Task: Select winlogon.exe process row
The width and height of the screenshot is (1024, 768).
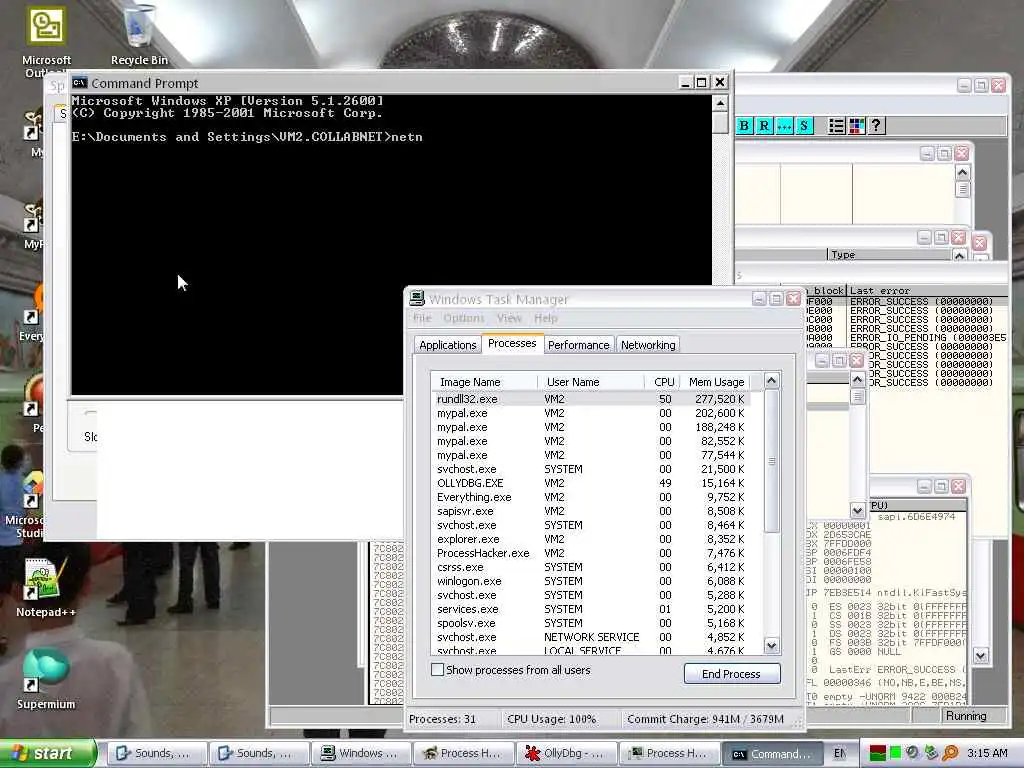Action: [591, 581]
